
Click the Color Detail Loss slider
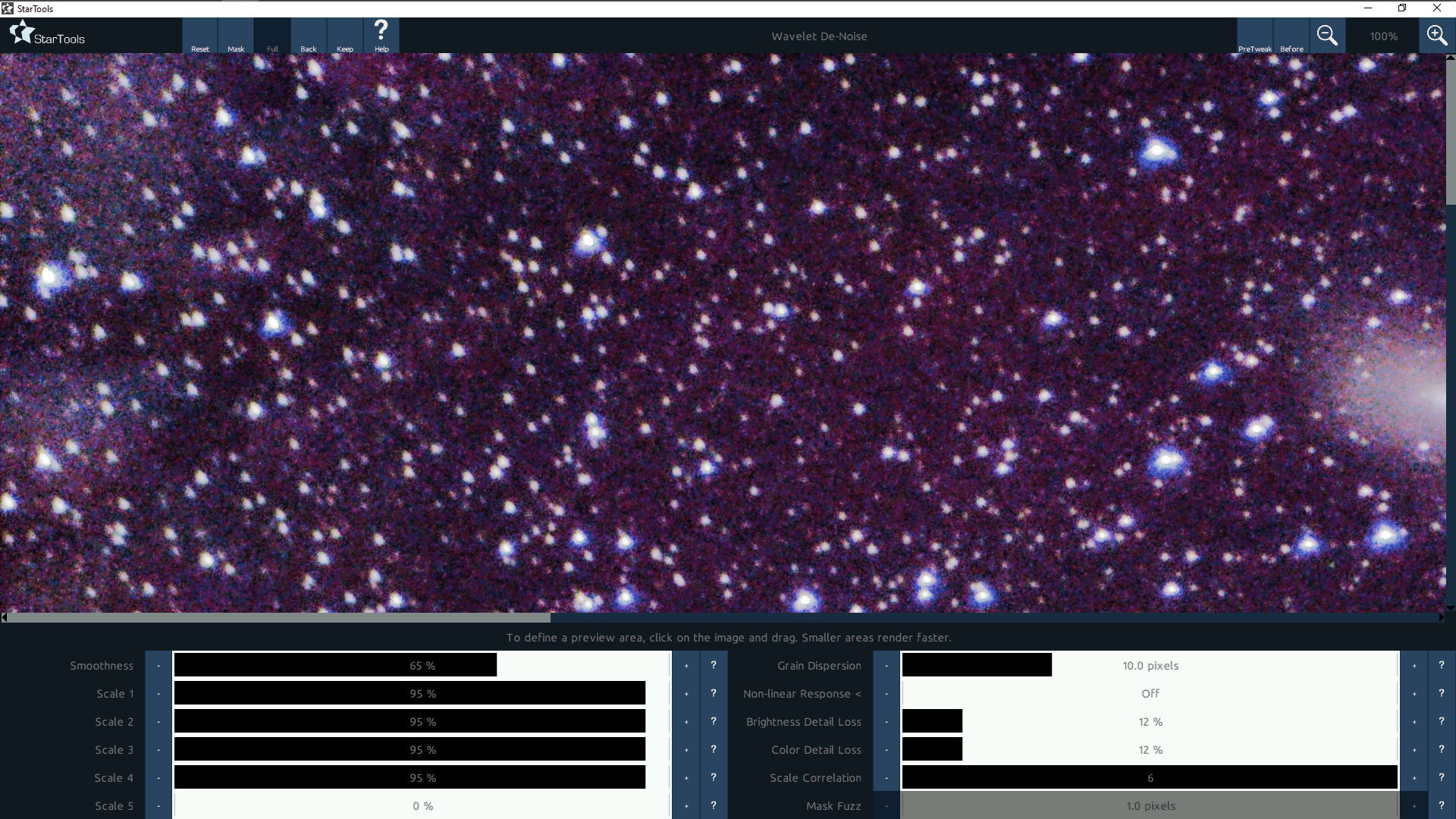pyautogui.click(x=1150, y=750)
